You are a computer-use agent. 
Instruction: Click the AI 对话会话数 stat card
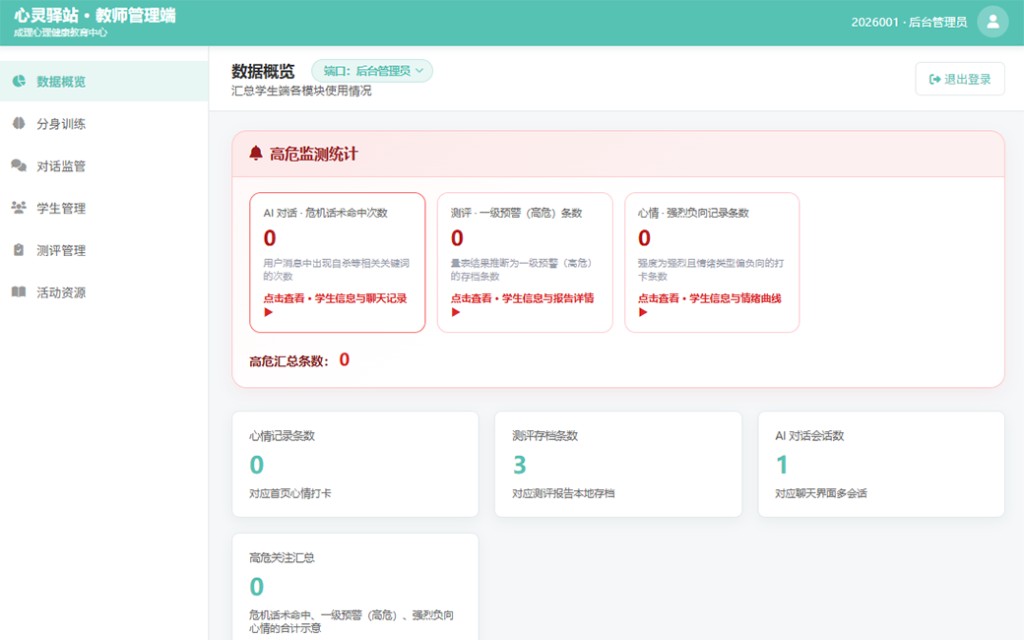pyautogui.click(x=881, y=464)
